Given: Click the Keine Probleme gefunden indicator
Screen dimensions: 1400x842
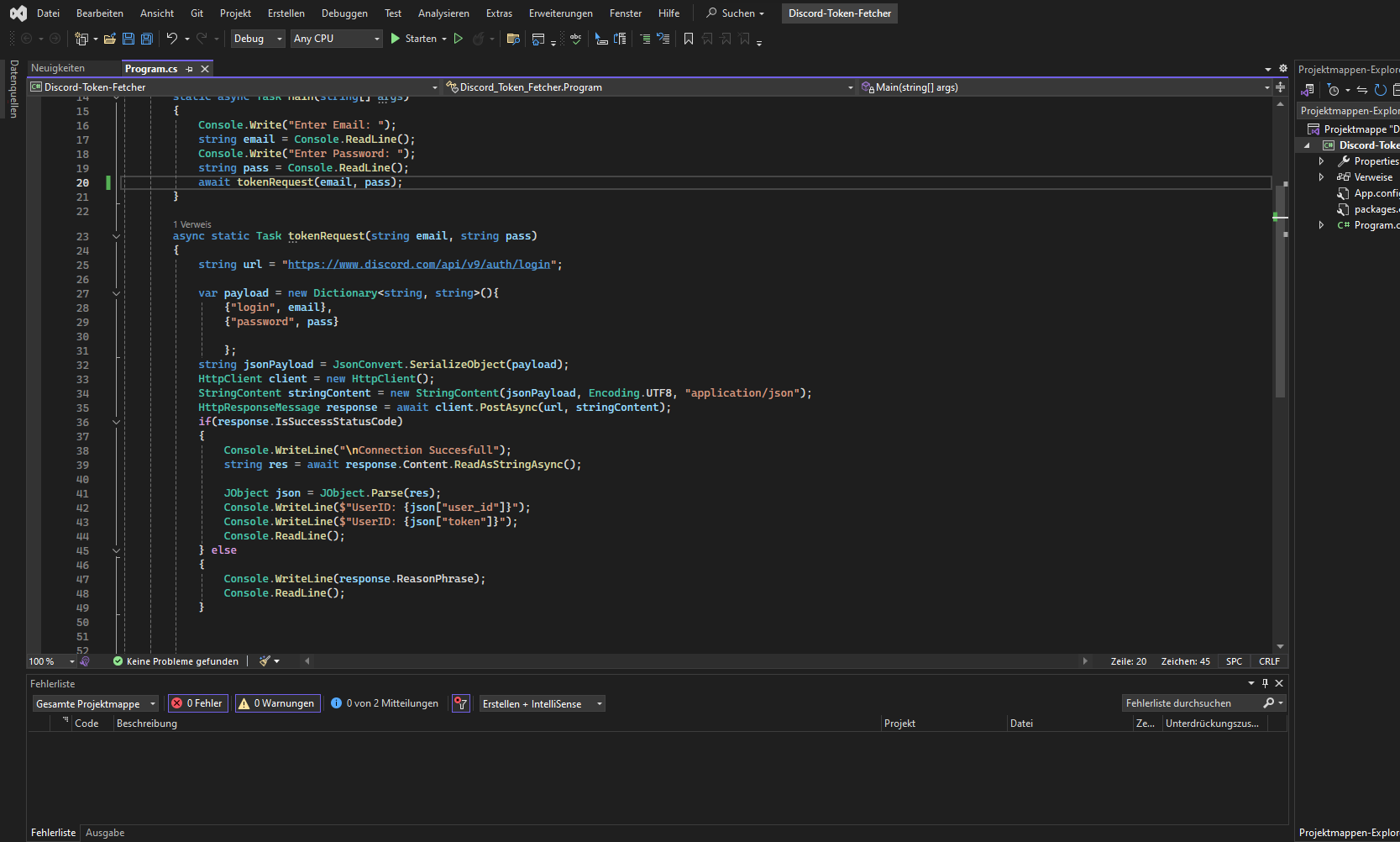Looking at the screenshot, I should 176,661.
